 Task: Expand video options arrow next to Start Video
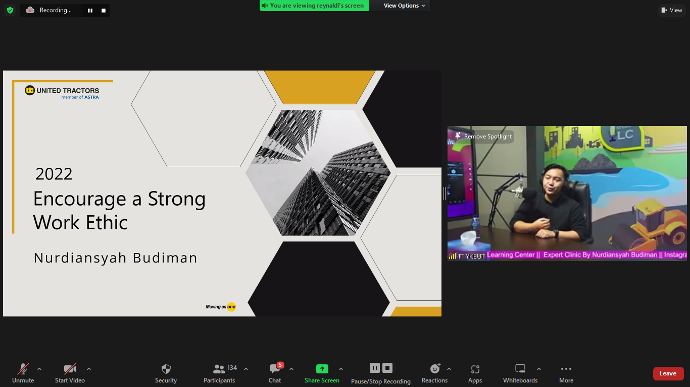tap(89, 369)
